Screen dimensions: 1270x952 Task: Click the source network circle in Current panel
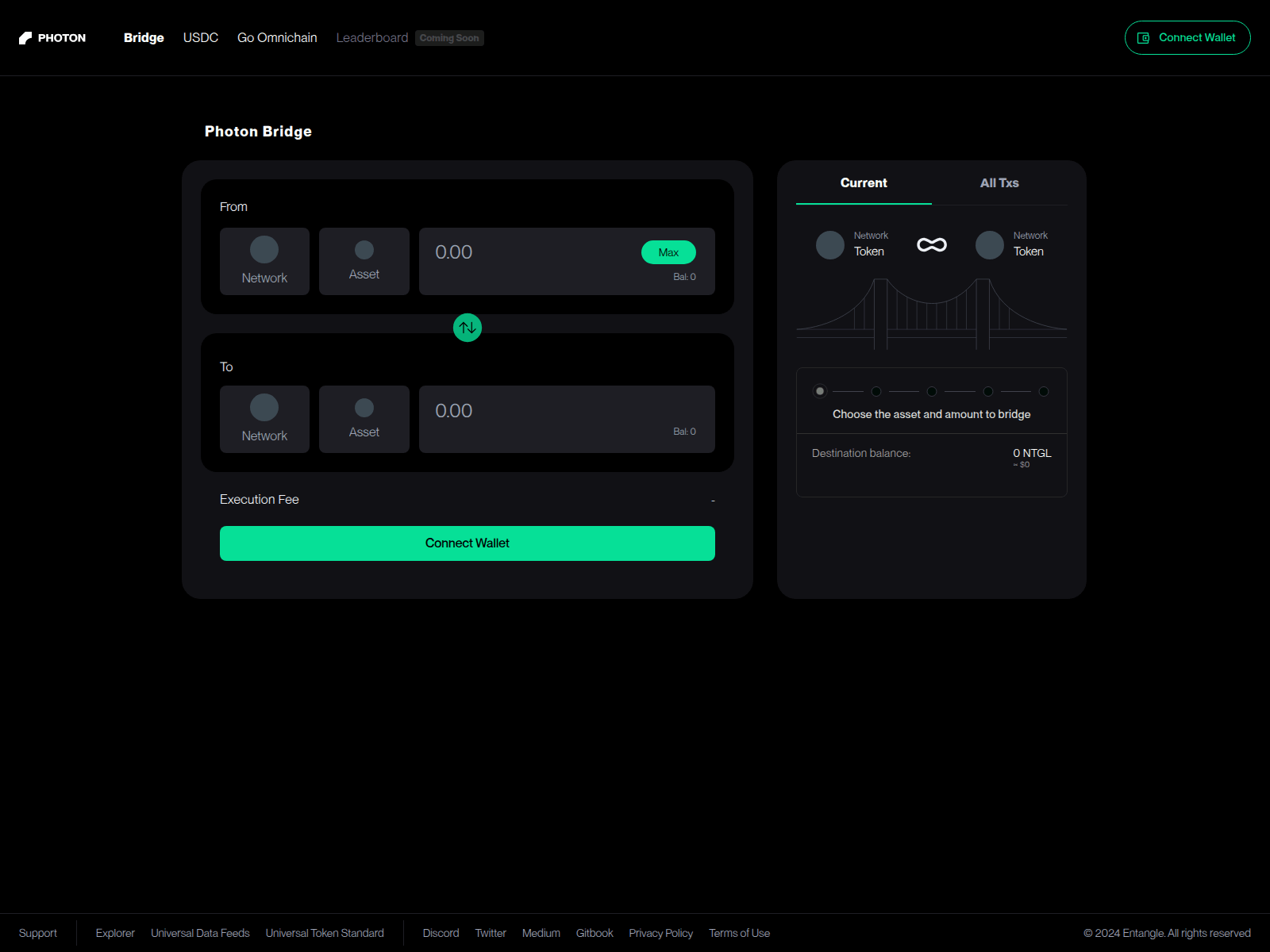click(830, 245)
